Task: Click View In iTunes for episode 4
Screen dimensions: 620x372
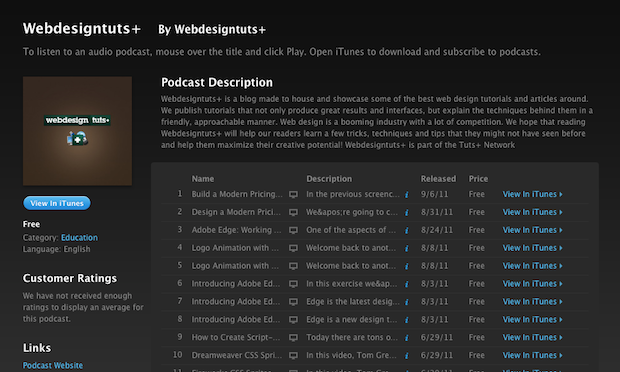Action: coord(532,248)
